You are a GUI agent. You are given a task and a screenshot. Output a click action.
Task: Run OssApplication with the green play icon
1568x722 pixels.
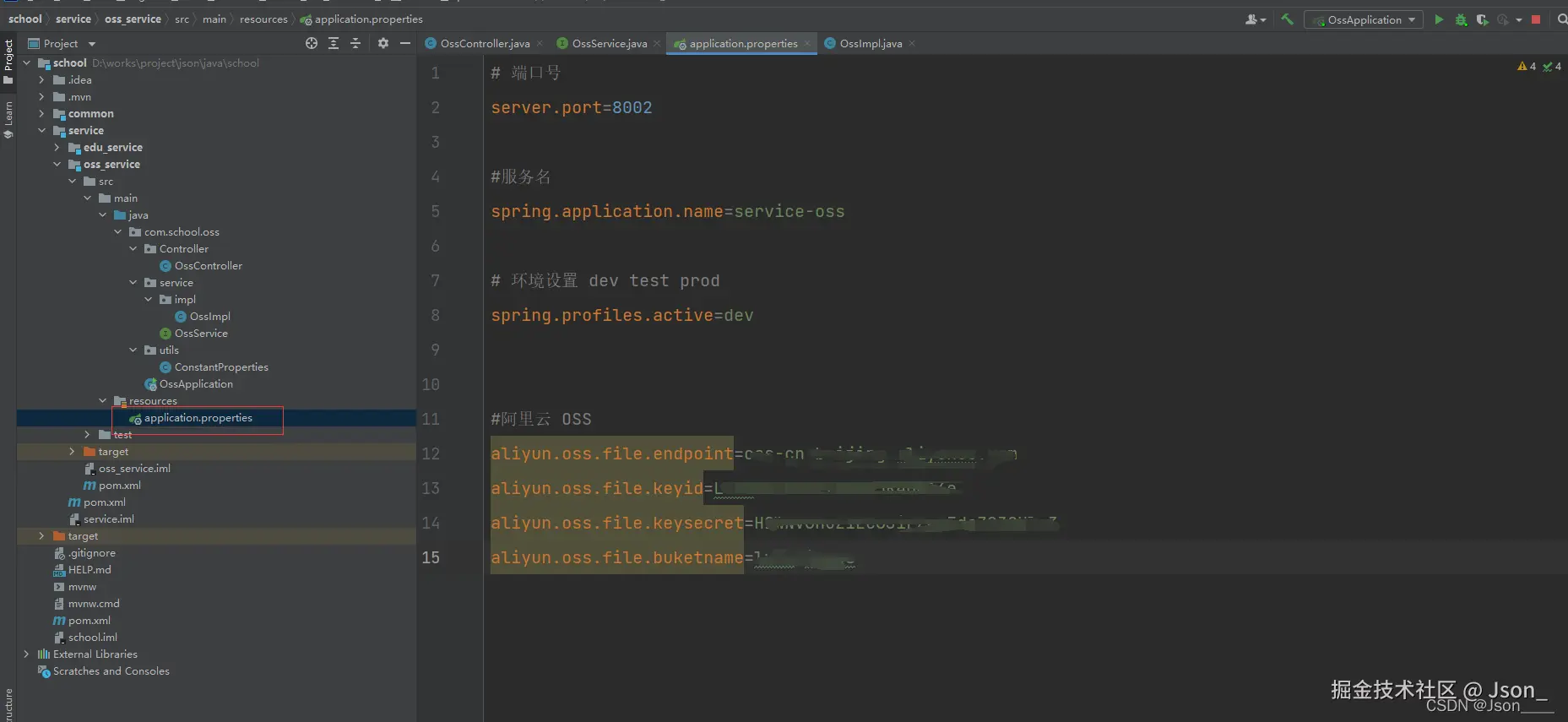coord(1439,19)
